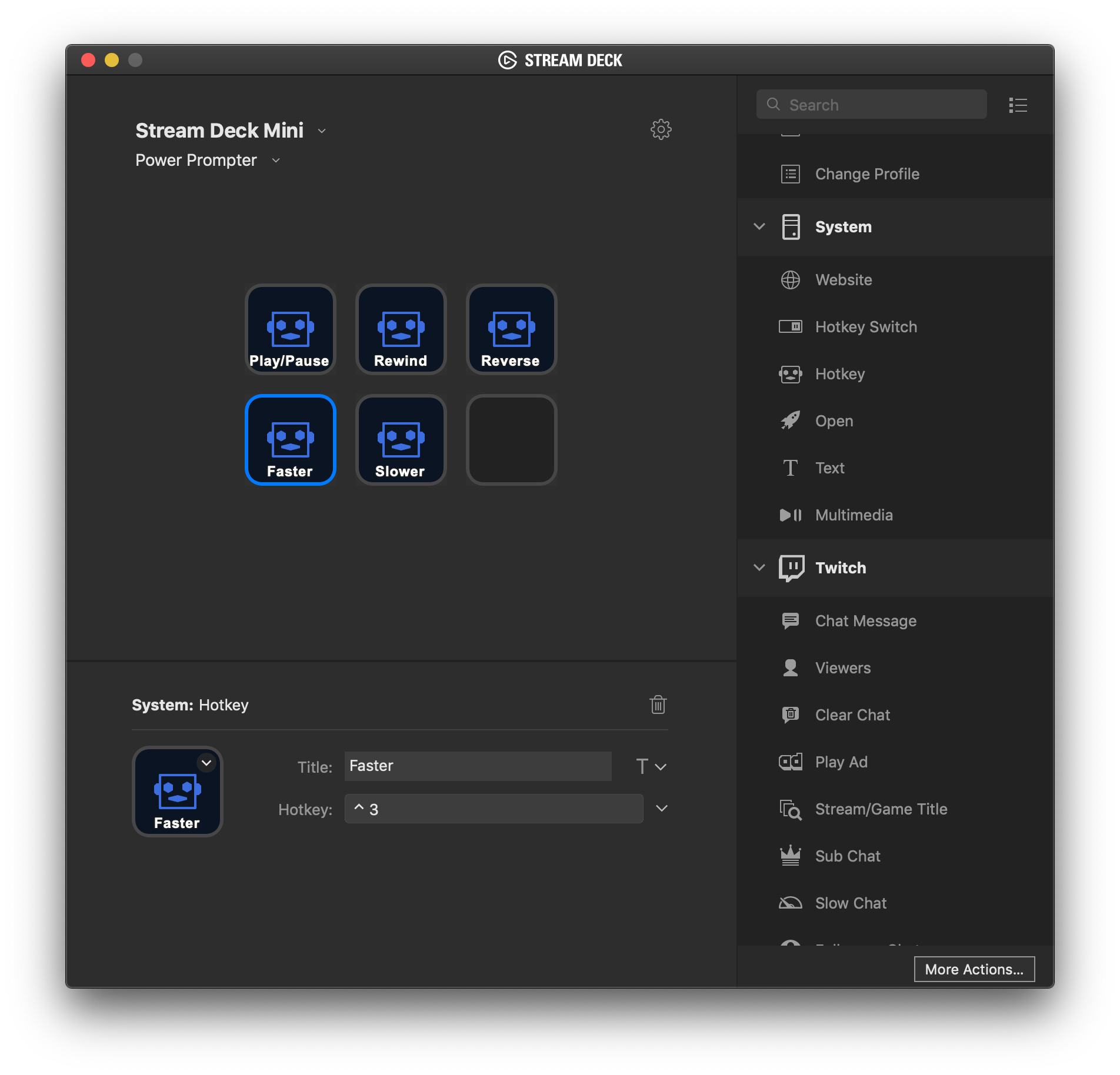Viewport: 1120px width, 1075px height.
Task: Click the Website globe icon
Action: (x=790, y=280)
